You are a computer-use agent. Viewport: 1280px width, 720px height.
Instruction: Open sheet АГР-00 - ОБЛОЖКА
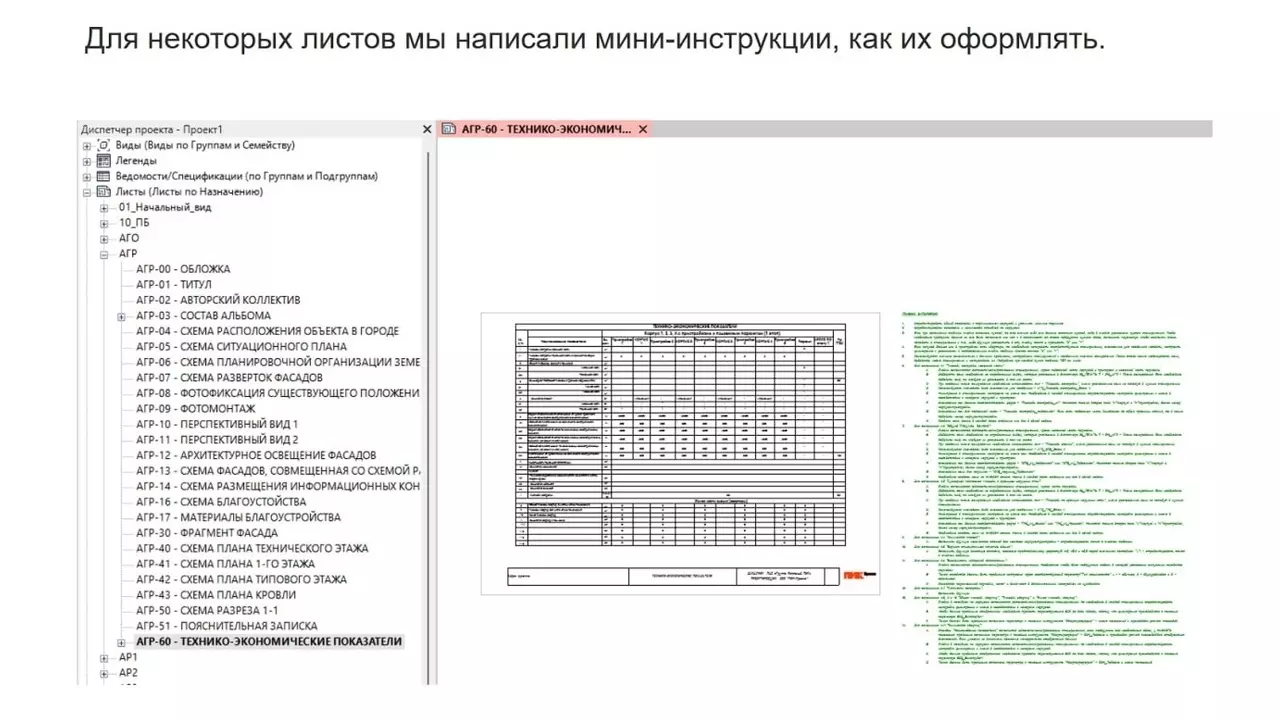[183, 269]
